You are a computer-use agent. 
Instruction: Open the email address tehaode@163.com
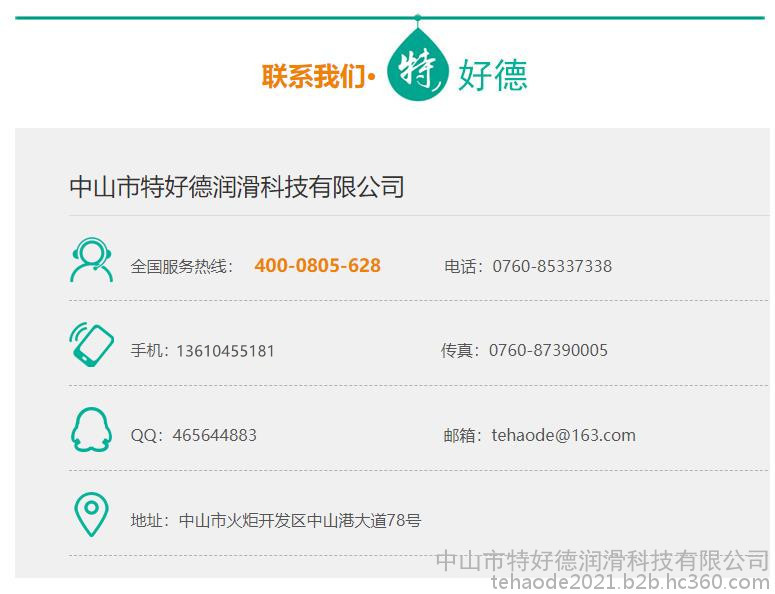coord(563,435)
